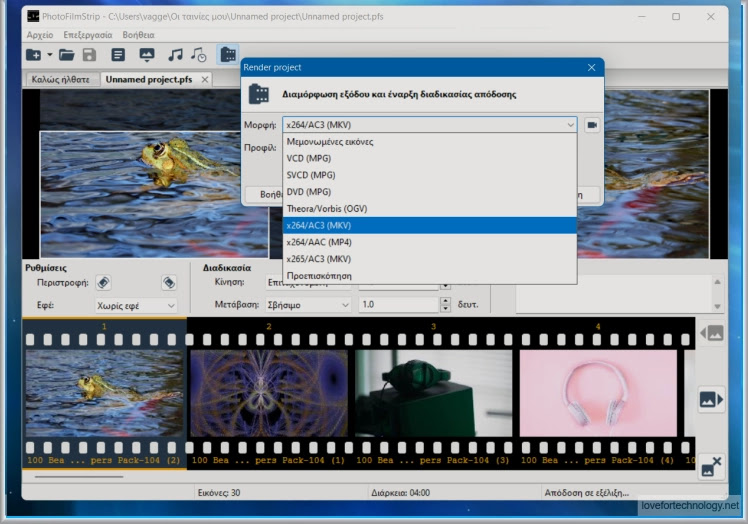This screenshot has height=524, width=748.
Task: Switch to the Καλώς ήλθατε tab
Action: pos(61,79)
